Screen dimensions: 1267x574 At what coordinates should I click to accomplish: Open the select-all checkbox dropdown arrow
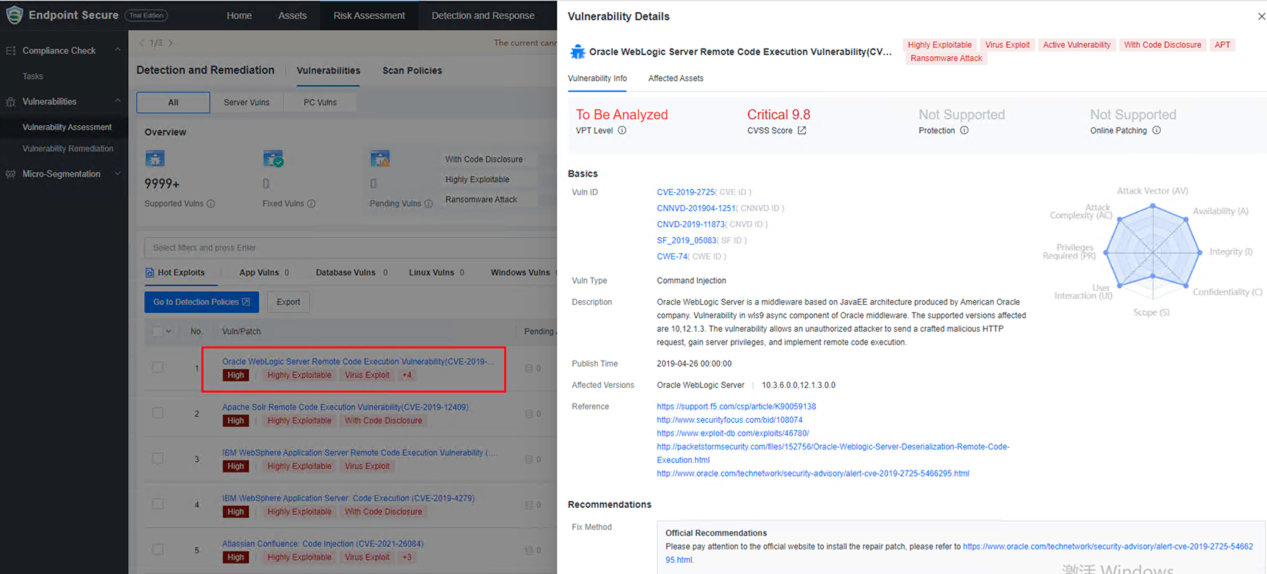(x=169, y=332)
